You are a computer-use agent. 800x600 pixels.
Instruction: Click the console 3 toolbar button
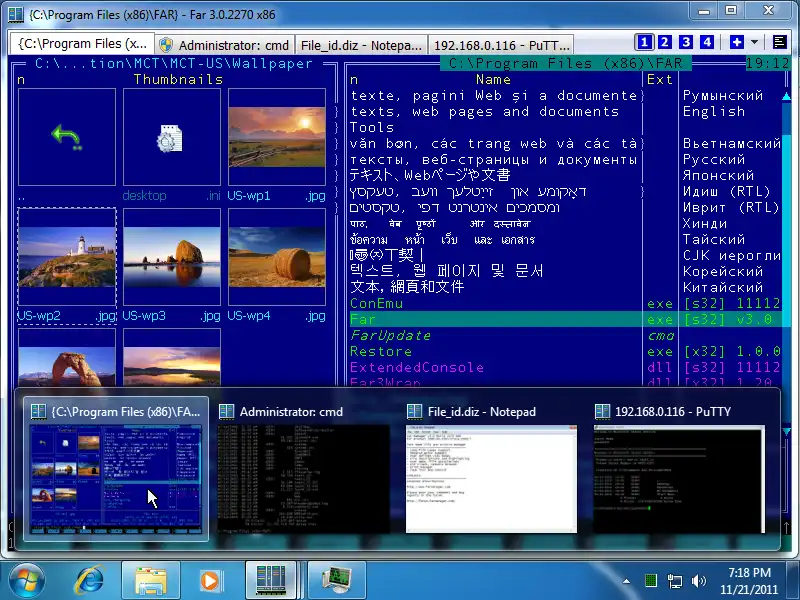coord(686,42)
